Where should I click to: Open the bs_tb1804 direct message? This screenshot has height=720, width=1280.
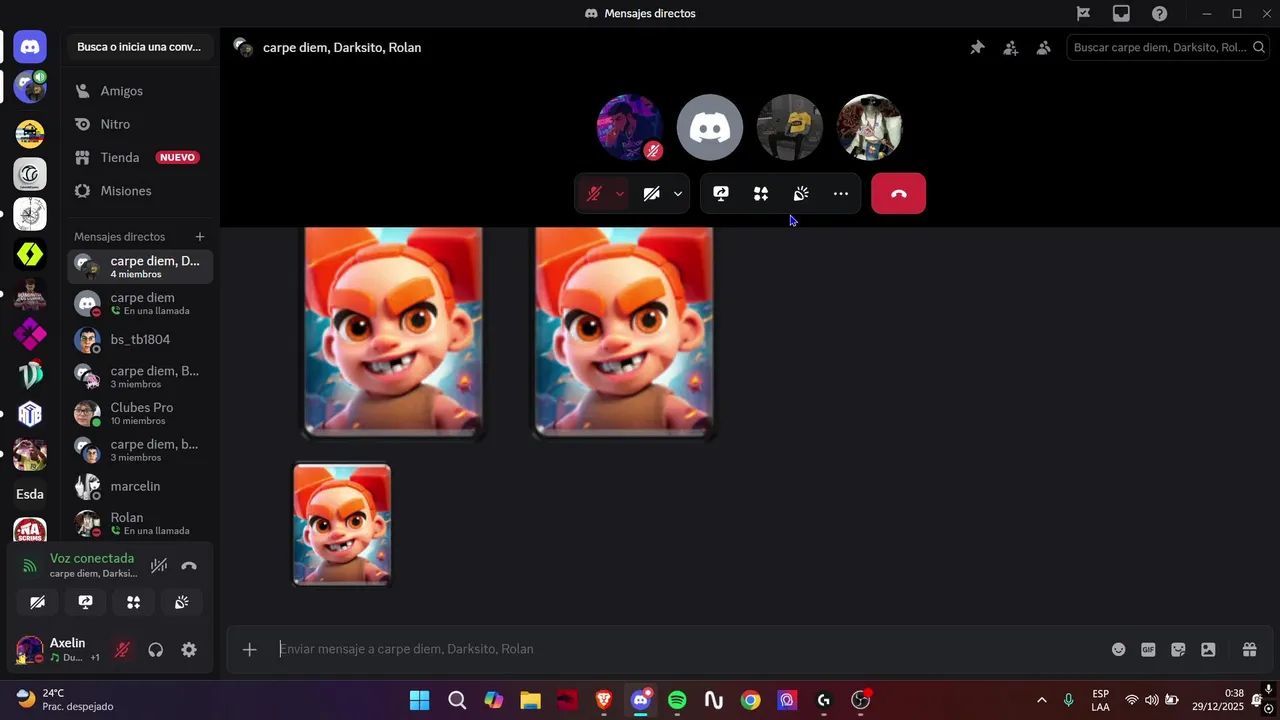pyautogui.click(x=140, y=340)
